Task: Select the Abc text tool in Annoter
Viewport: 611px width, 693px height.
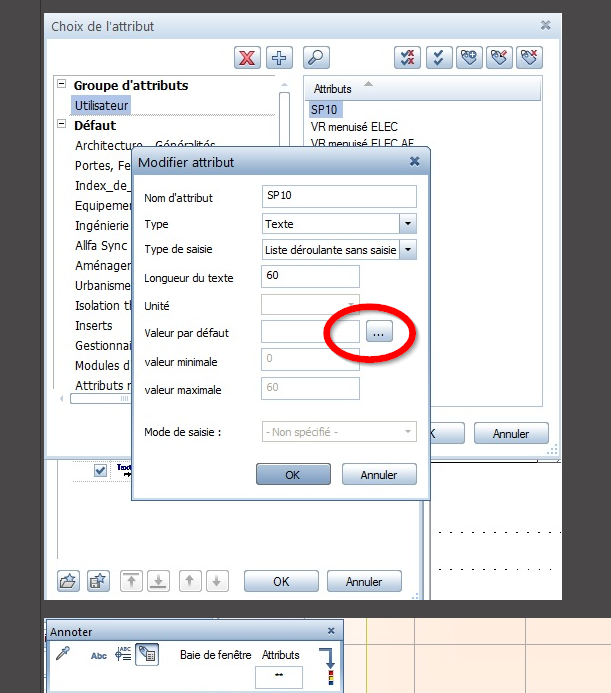Action: [99, 656]
